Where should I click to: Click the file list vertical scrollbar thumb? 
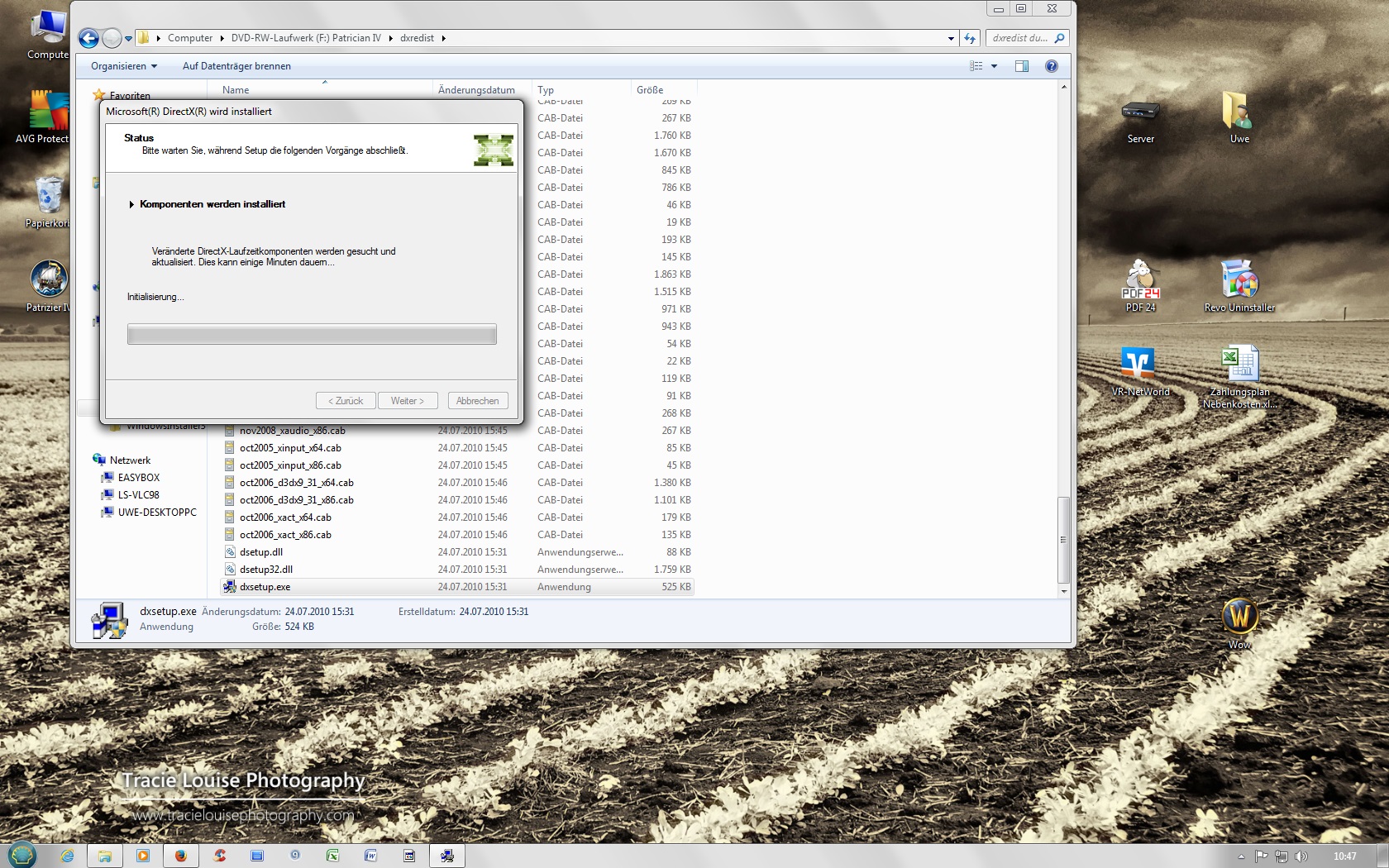(1064, 540)
